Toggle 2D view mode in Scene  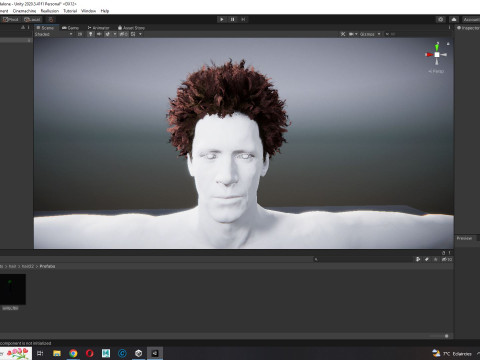(80, 34)
